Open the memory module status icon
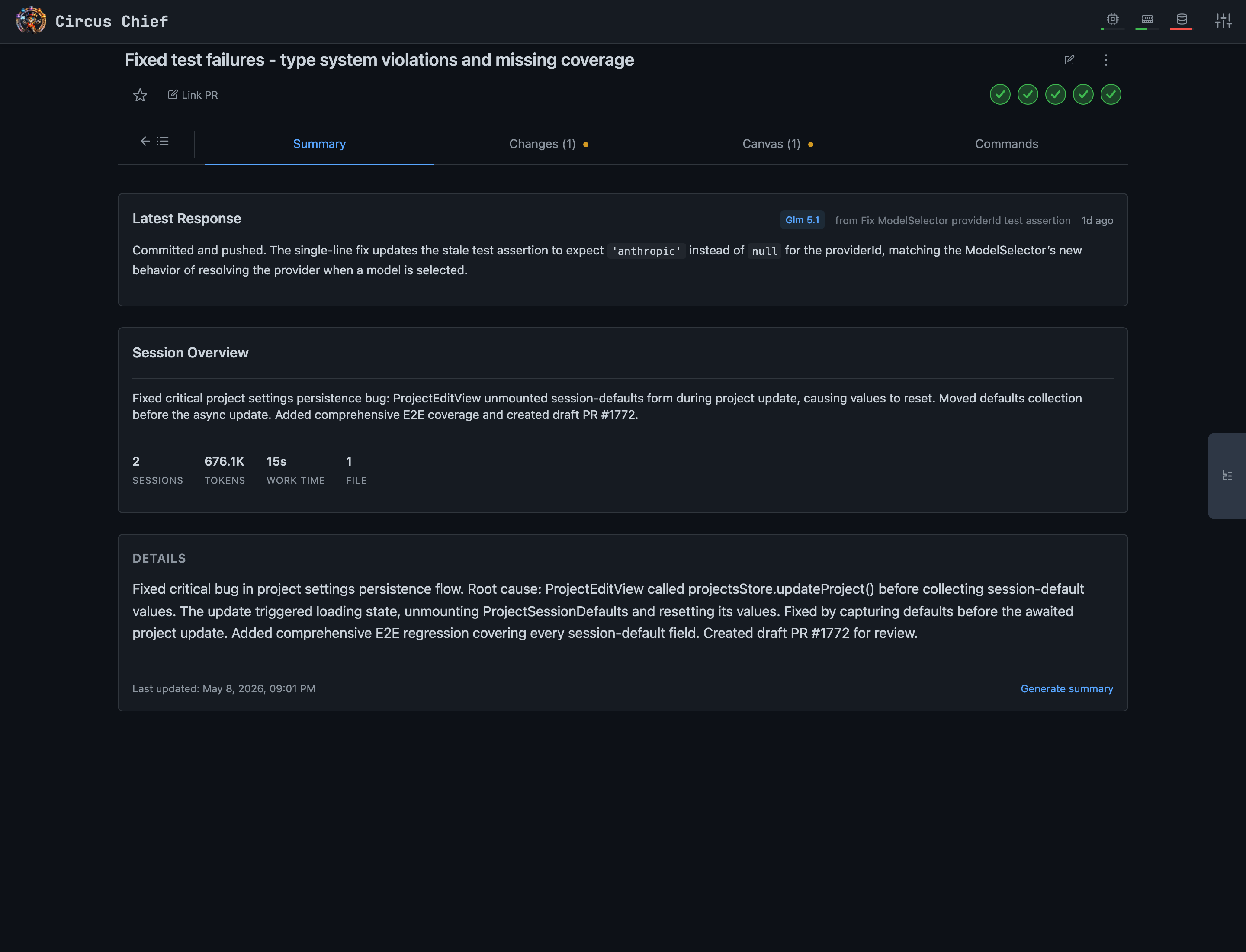Viewport: 1246px width, 952px height. point(1147,20)
